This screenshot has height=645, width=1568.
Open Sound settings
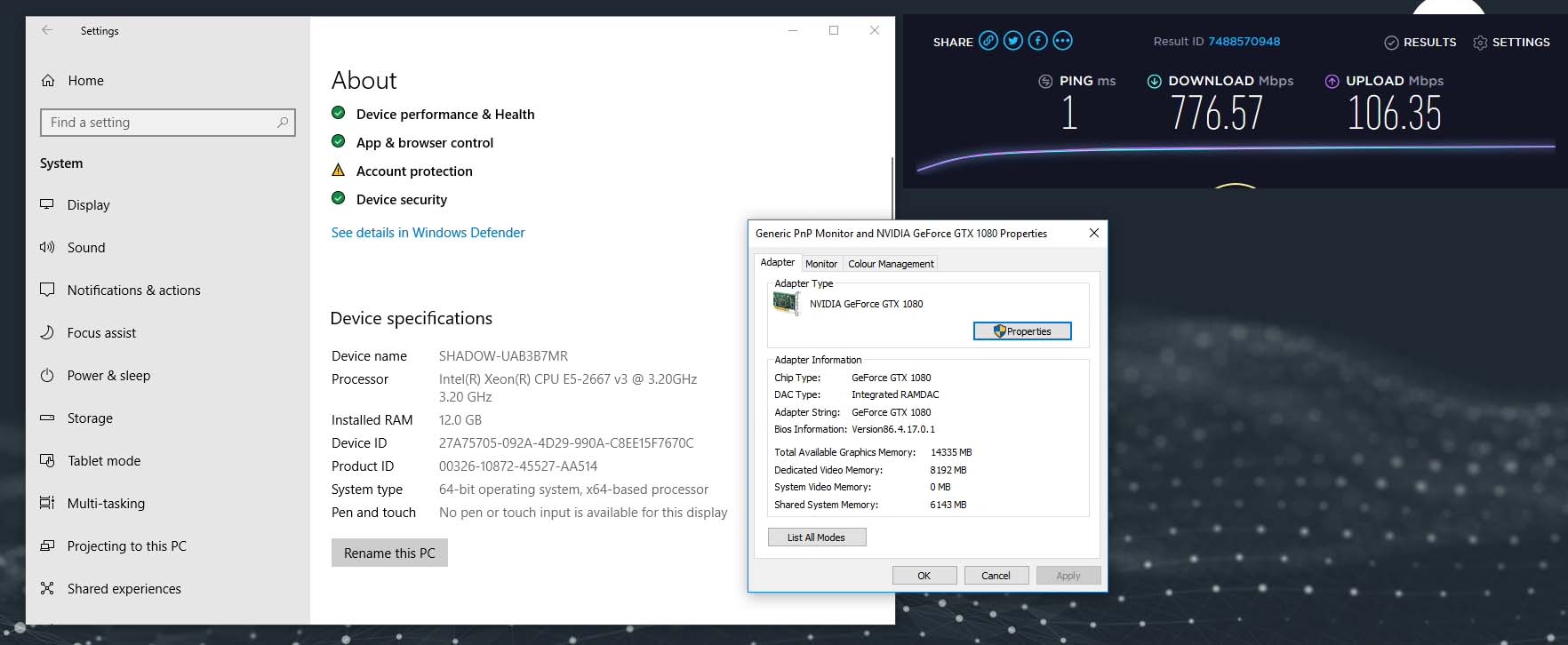(85, 248)
